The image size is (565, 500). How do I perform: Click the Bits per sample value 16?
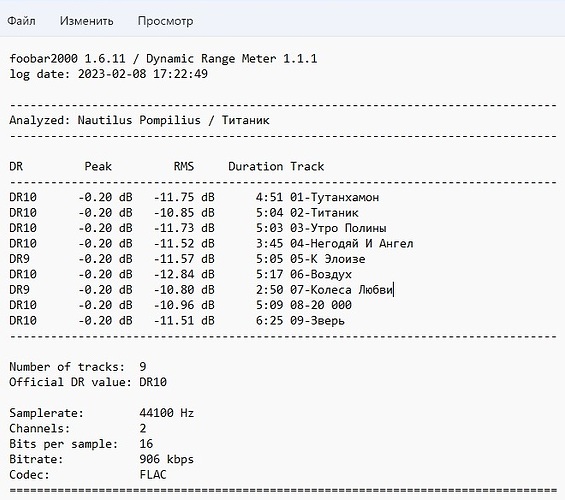pyautogui.click(x=146, y=444)
